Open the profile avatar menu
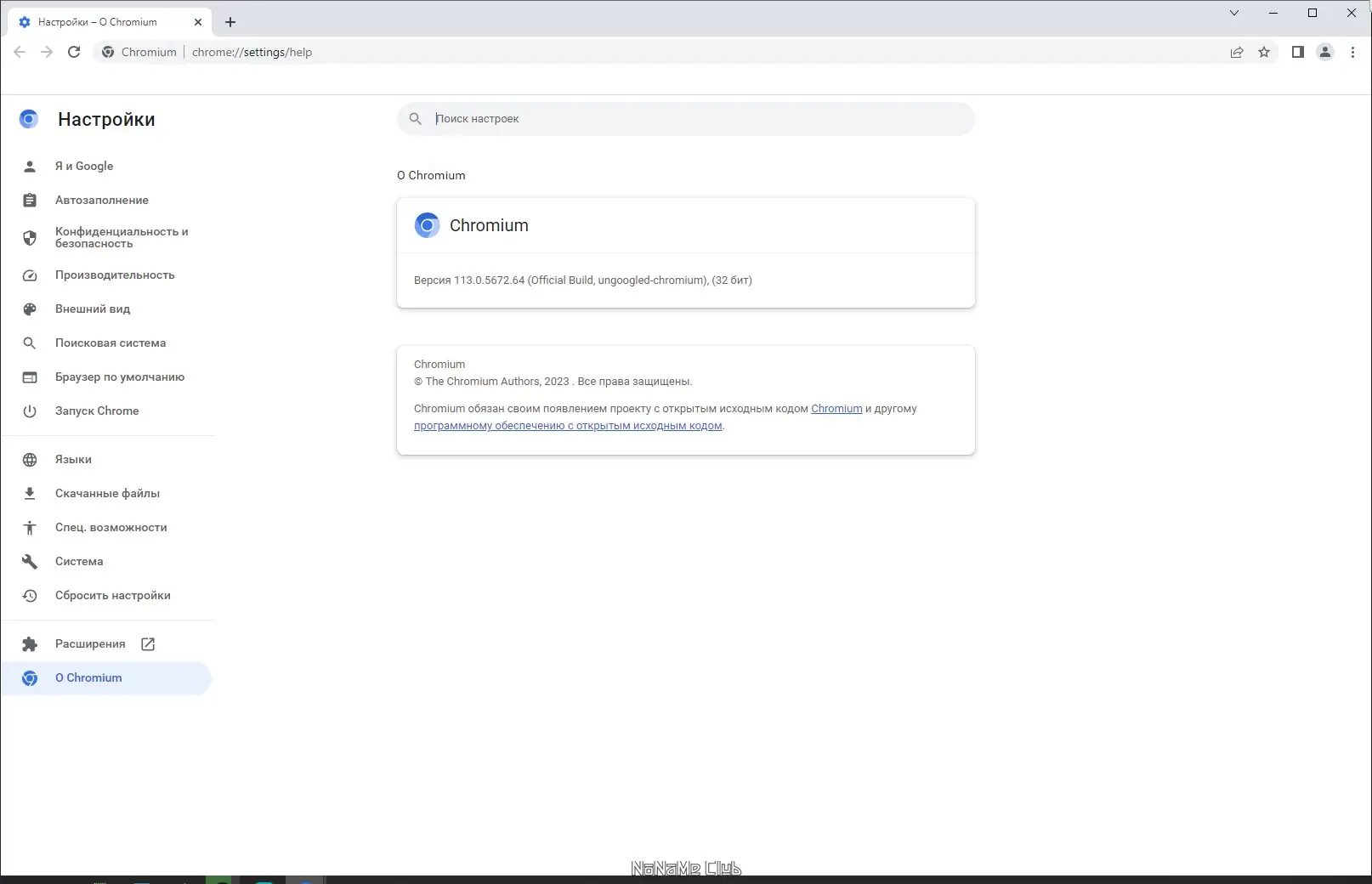The image size is (1372, 884). [1325, 52]
